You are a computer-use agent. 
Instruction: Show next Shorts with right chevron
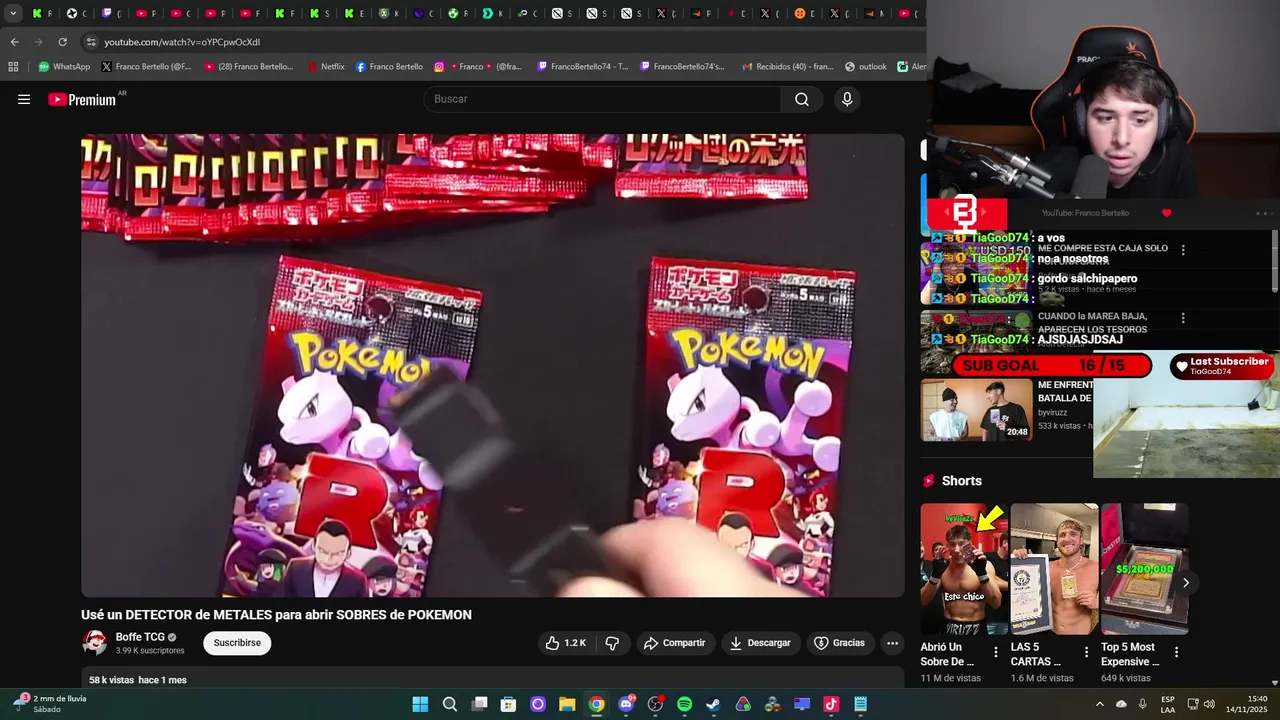[1186, 583]
